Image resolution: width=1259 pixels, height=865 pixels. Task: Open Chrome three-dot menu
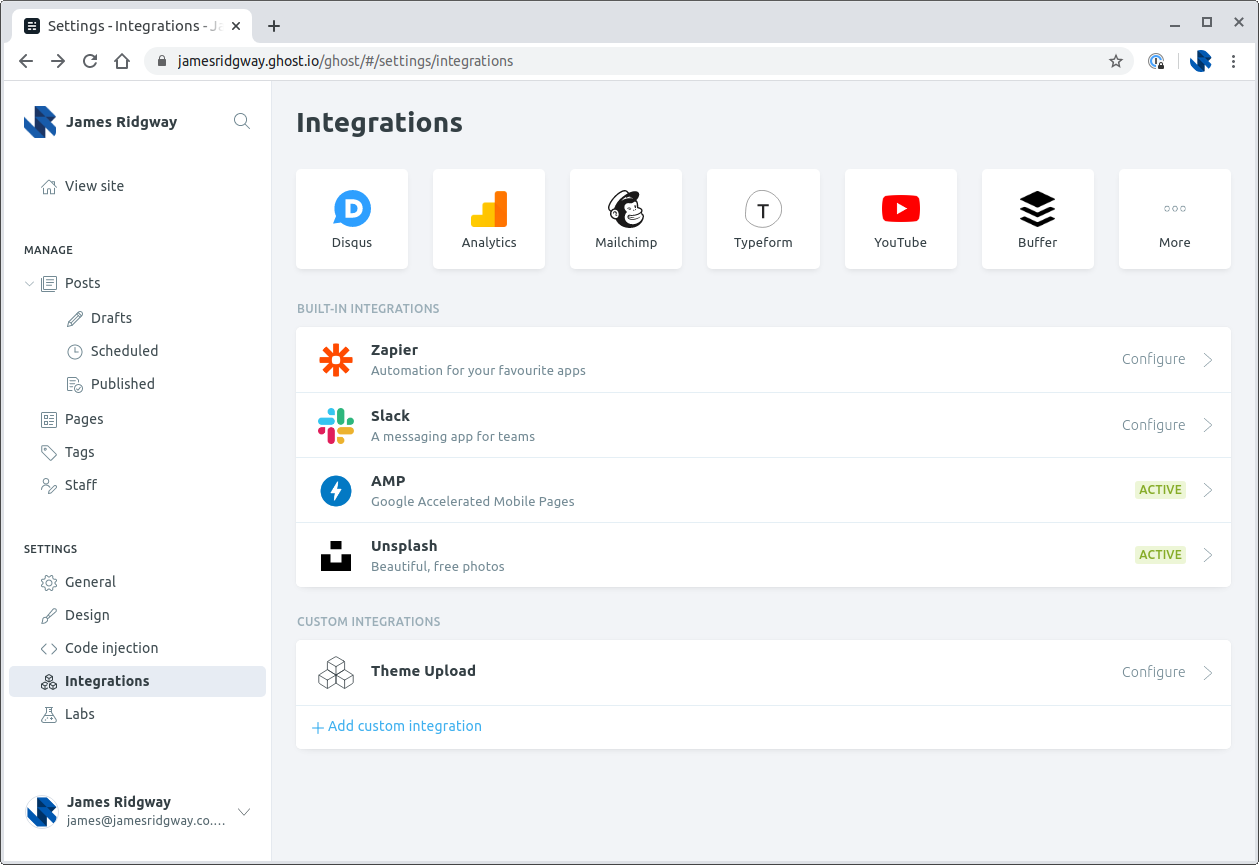(x=1233, y=61)
